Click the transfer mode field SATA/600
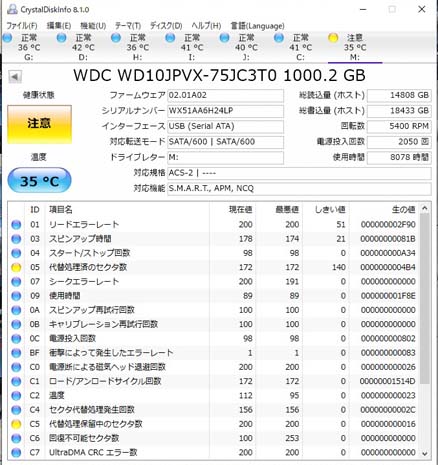The width and height of the screenshot is (438, 465). coord(225,142)
